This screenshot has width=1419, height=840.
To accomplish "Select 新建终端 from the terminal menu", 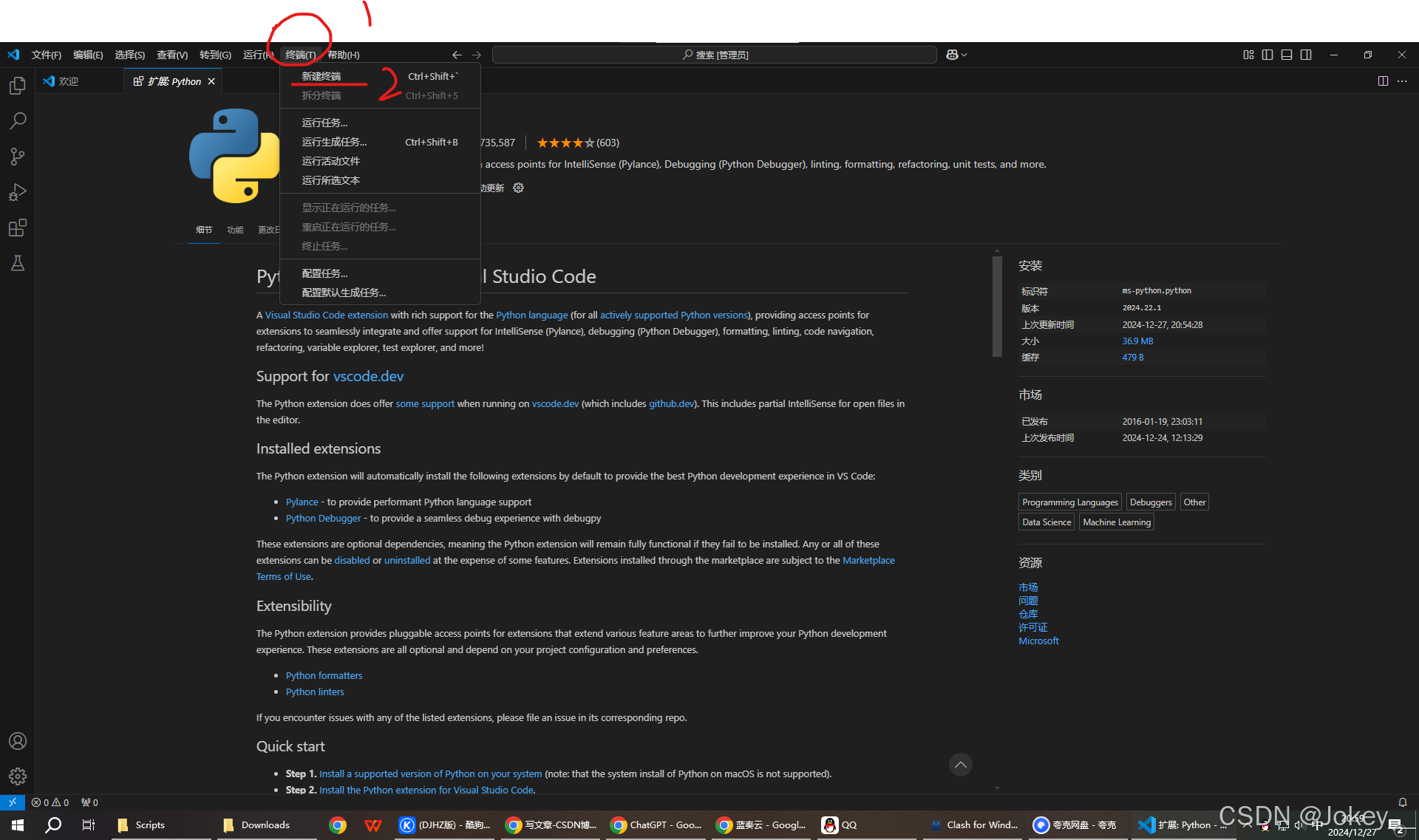I will point(380,76).
